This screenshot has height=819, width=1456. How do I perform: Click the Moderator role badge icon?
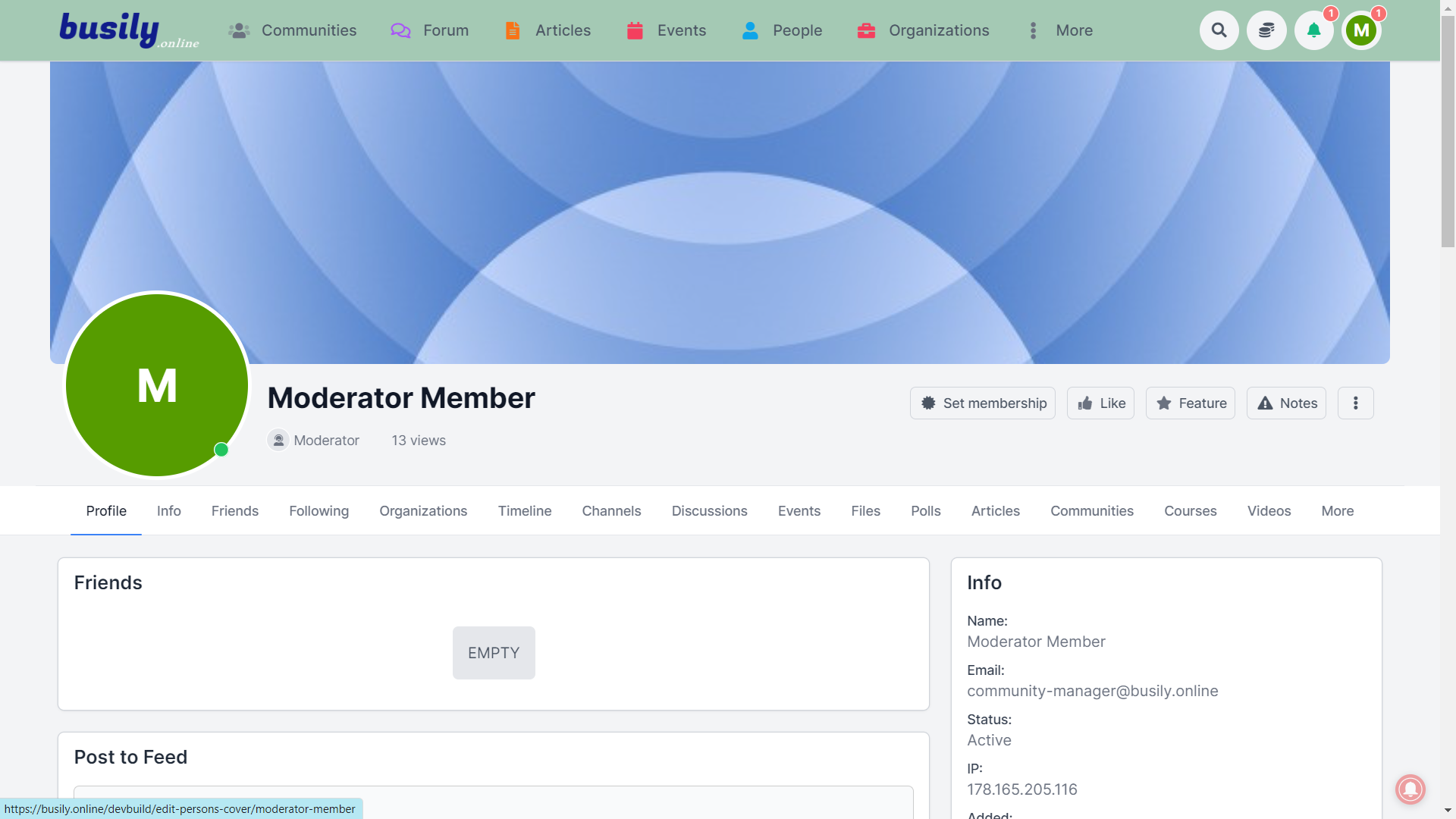click(x=278, y=440)
